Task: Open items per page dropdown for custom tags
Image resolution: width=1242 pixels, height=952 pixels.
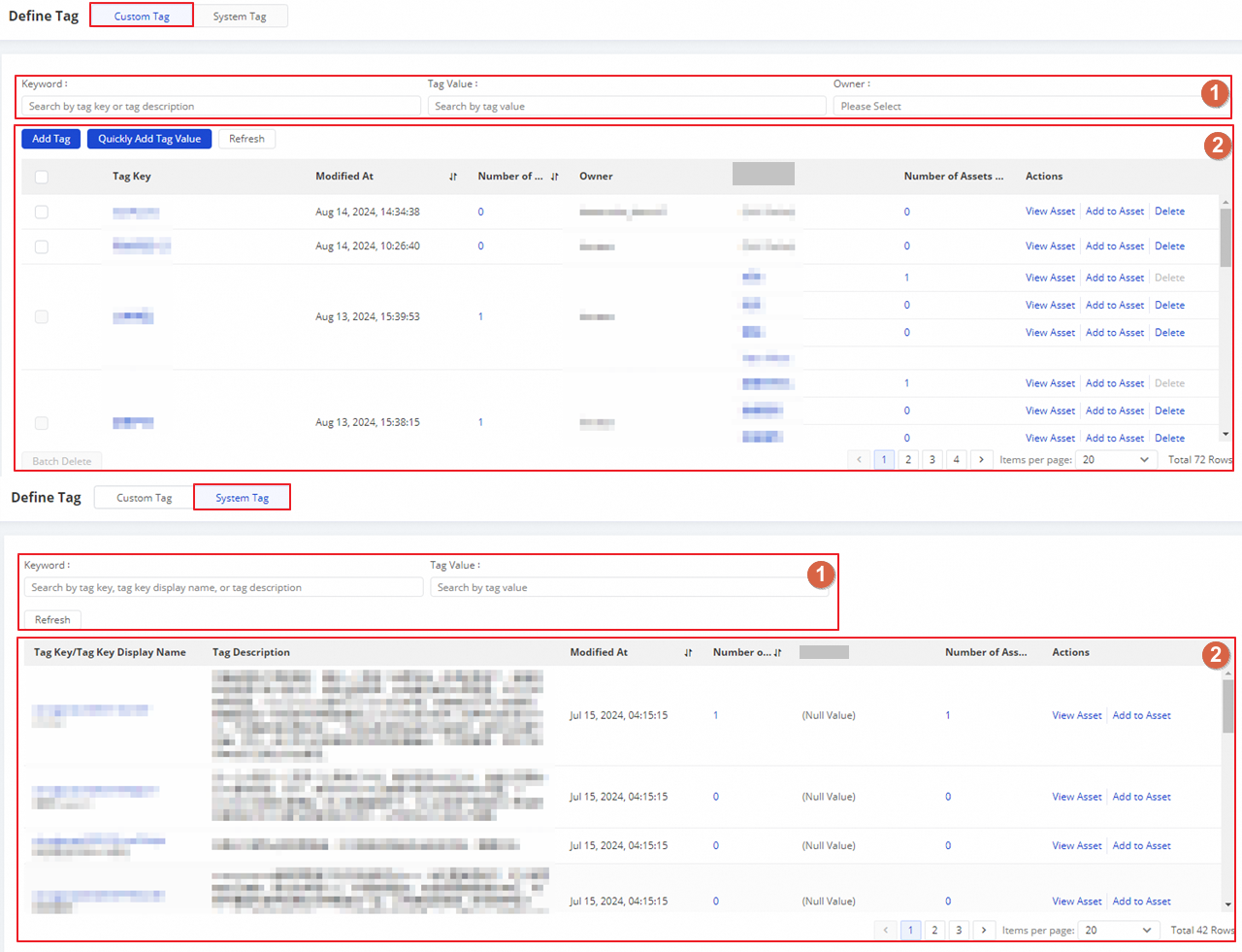Action: pos(1116,460)
